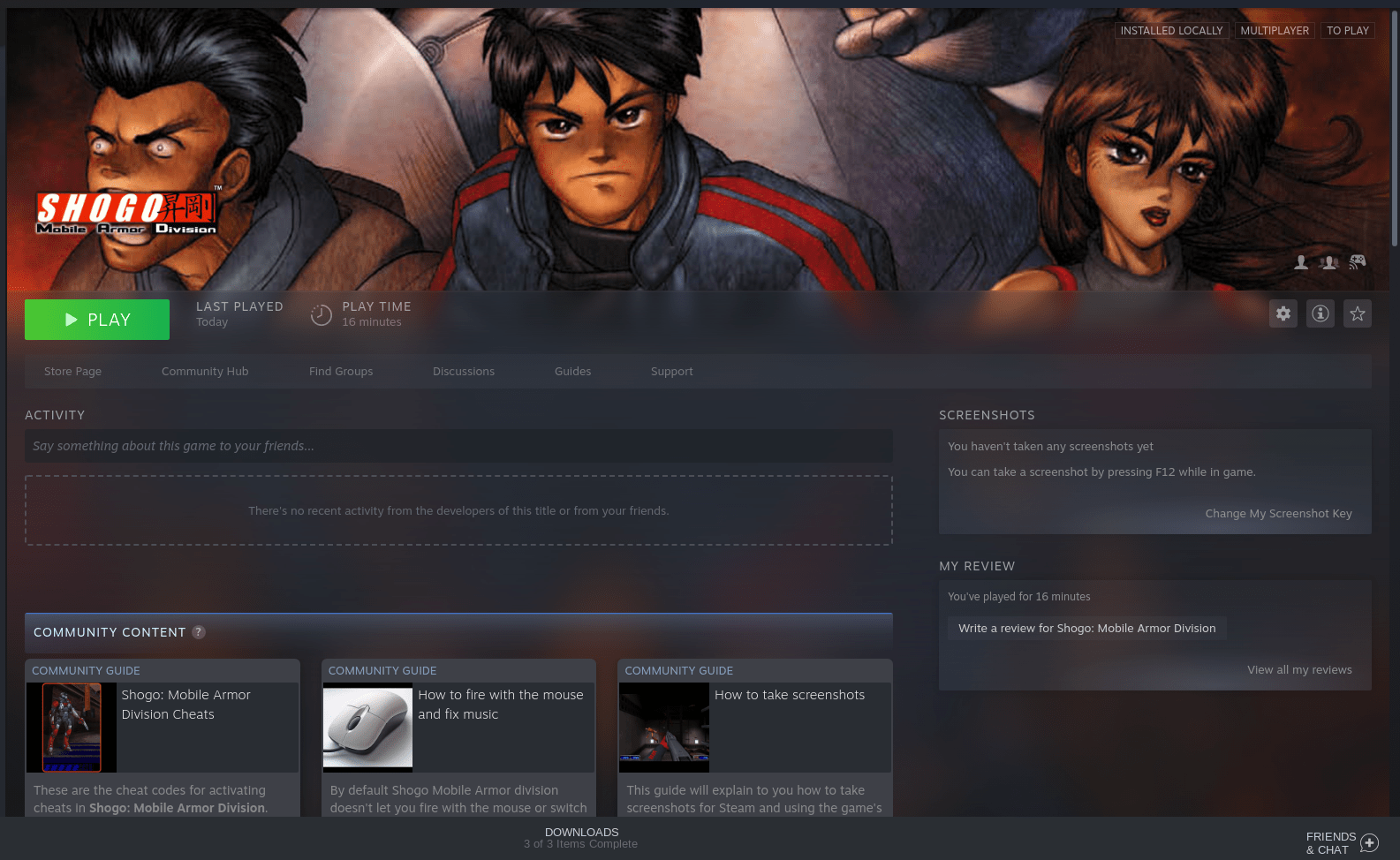The height and width of the screenshot is (860, 1400).
Task: Select the MULTIPLAYER collection tag
Action: 1275,31
